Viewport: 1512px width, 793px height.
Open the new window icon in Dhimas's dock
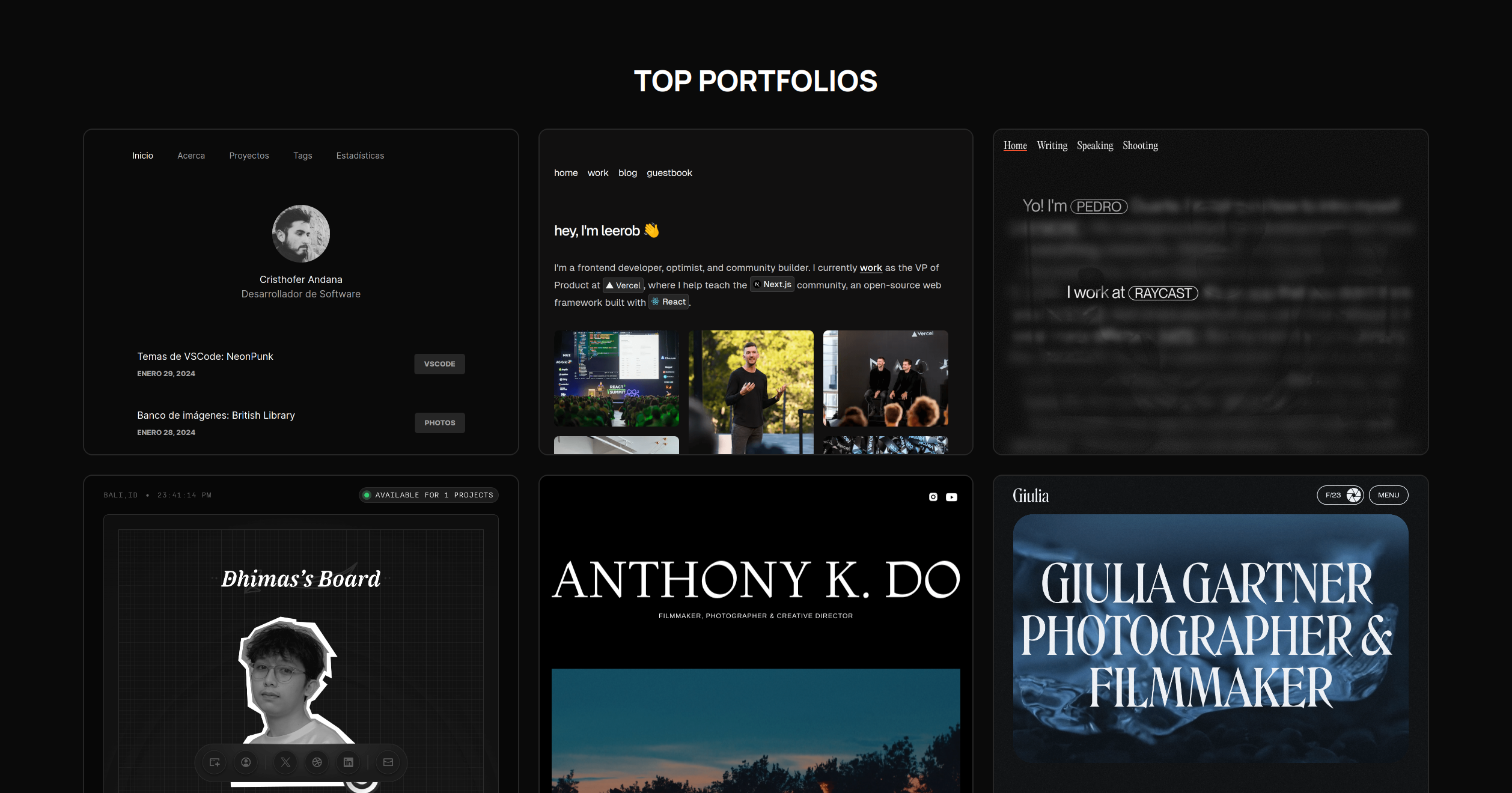click(215, 762)
